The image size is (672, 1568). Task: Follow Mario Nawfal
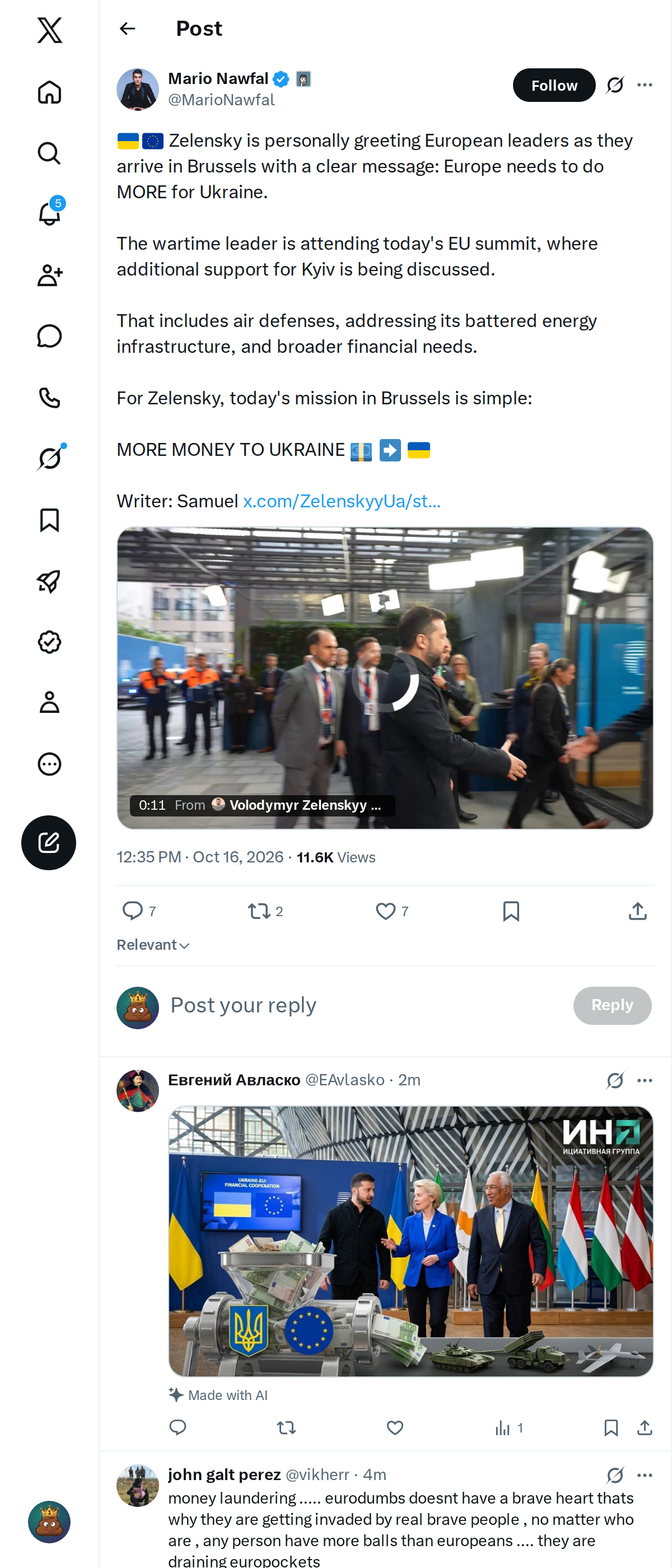(x=554, y=85)
